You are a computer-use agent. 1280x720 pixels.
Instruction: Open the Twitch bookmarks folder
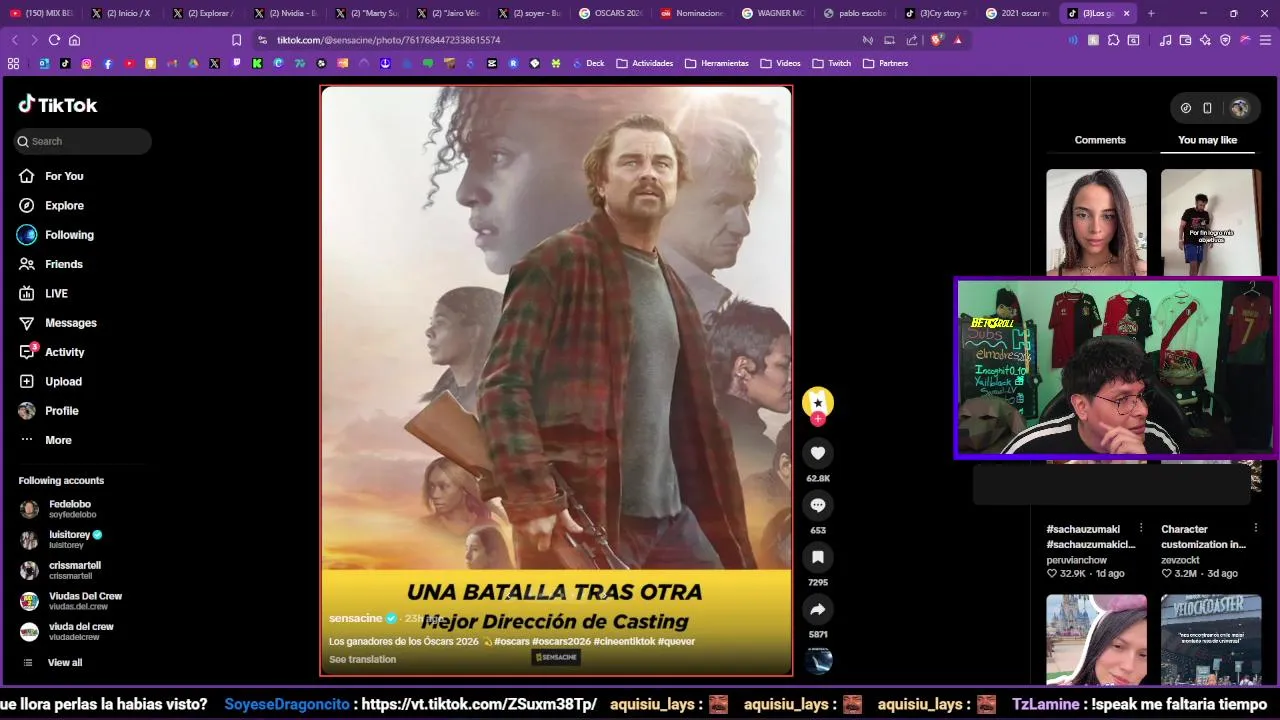point(832,63)
